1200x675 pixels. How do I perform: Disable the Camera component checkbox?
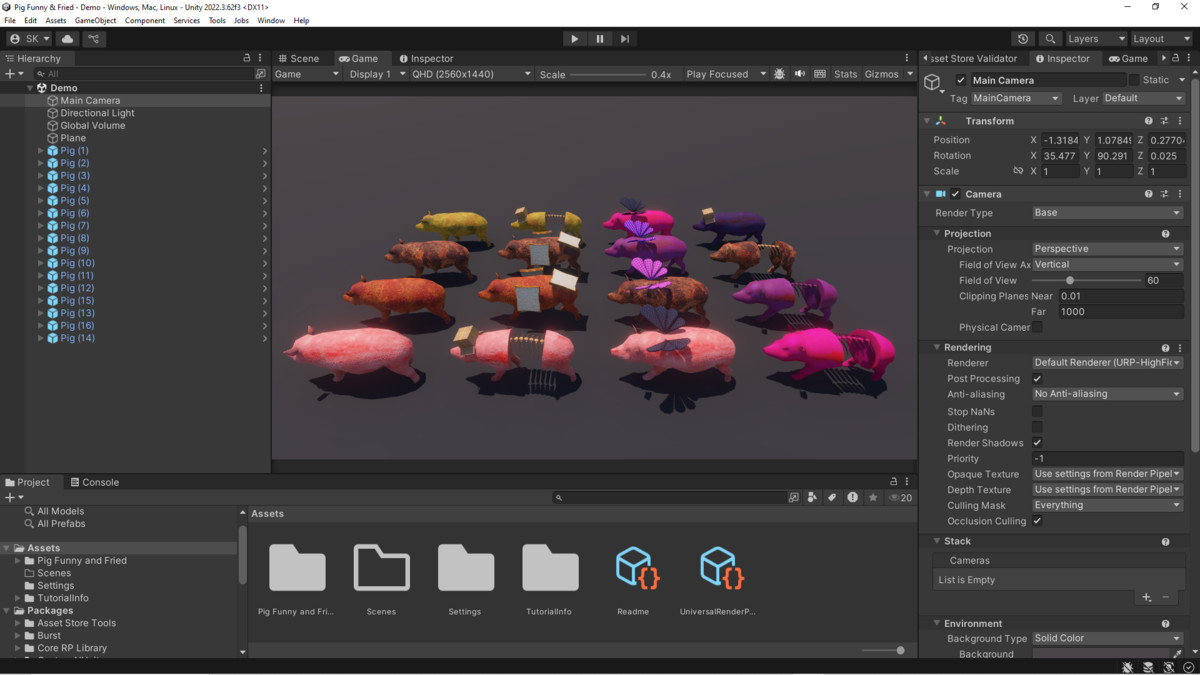[x=956, y=194]
